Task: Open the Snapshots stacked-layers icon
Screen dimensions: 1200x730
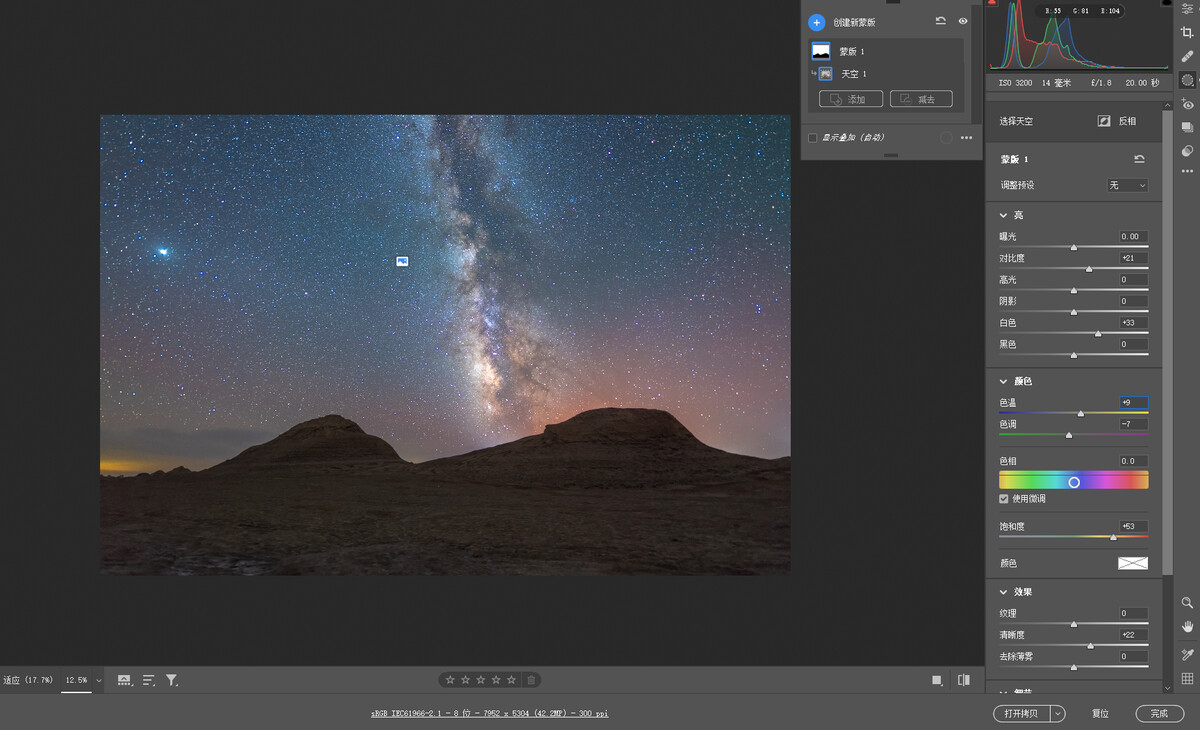Action: [x=1187, y=128]
